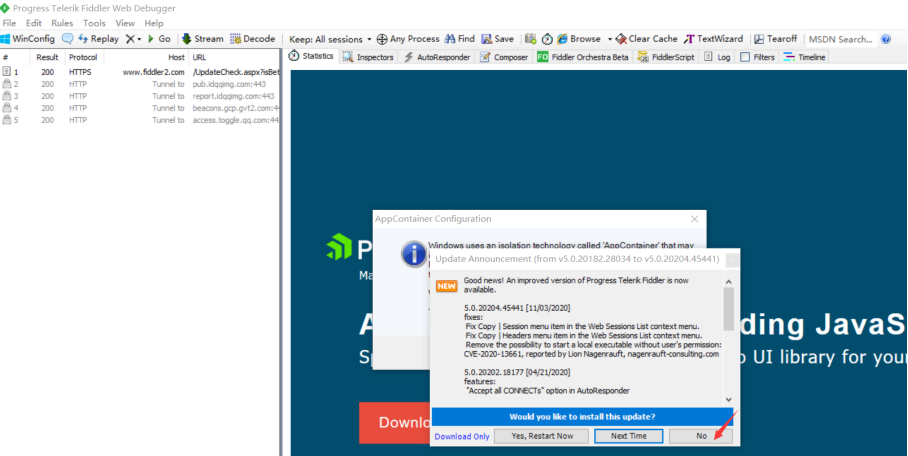Click Browse with IE icon

pyautogui.click(x=579, y=39)
